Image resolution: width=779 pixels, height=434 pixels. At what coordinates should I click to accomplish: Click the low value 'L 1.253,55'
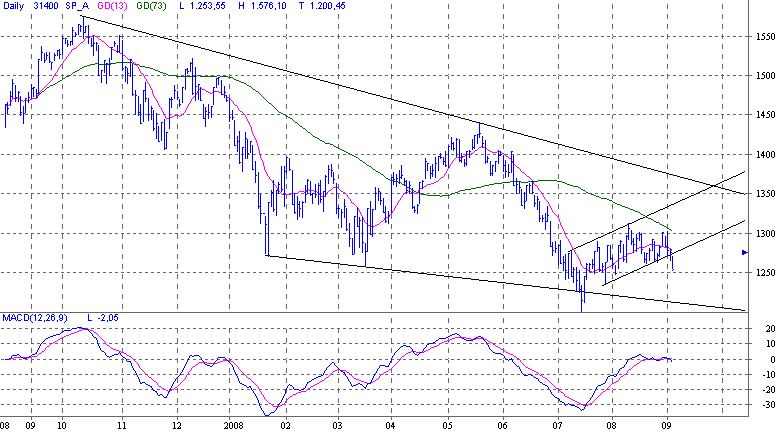(202, 6)
